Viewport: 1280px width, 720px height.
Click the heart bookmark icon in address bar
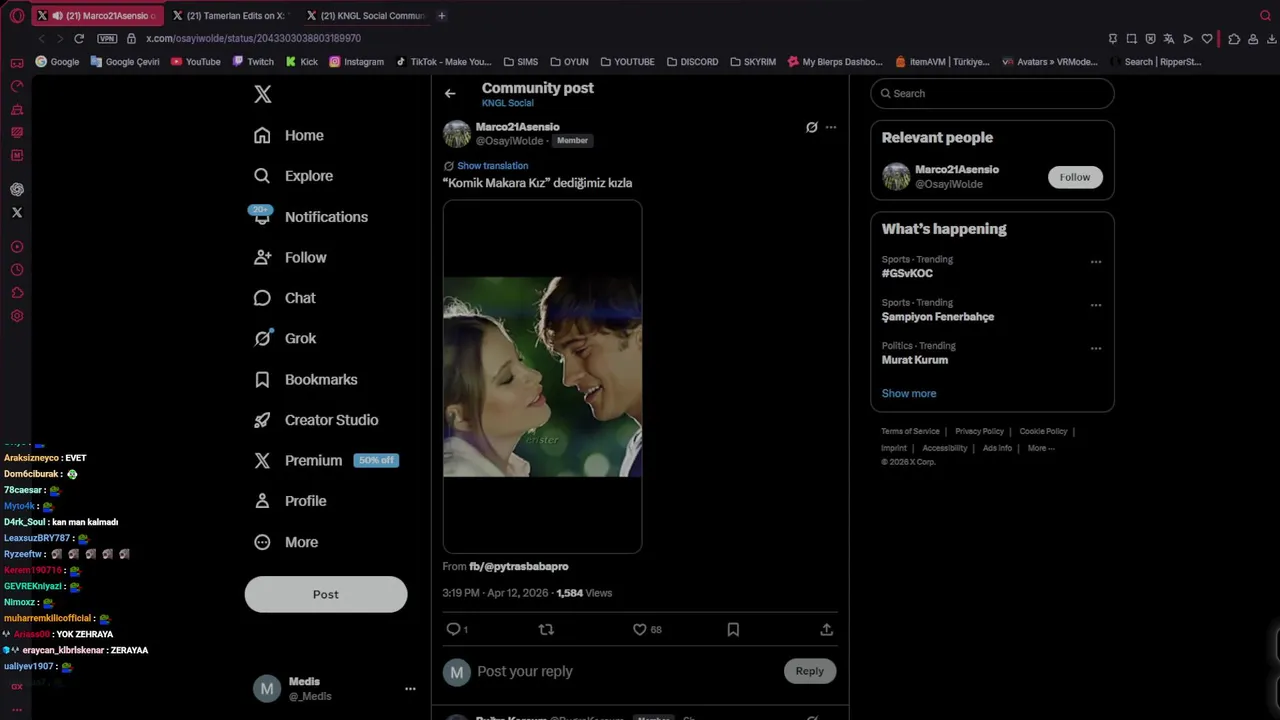pos(1207,38)
